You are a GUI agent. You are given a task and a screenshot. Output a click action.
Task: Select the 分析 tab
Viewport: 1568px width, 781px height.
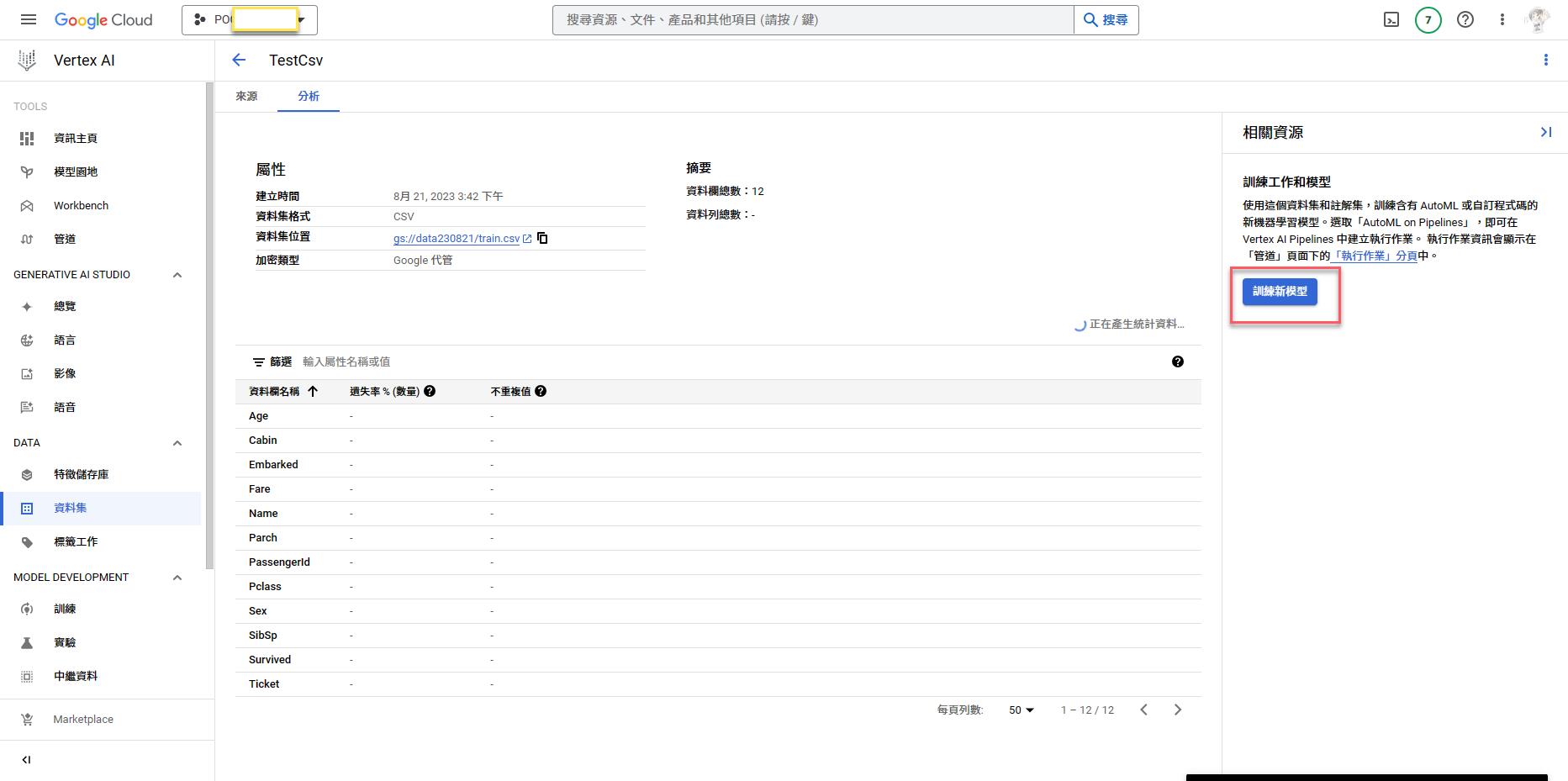tap(309, 97)
